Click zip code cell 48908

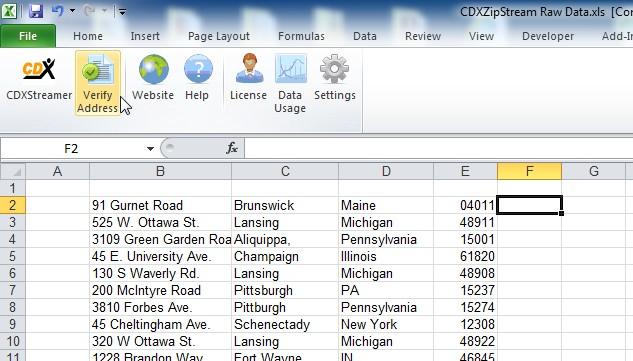[x=465, y=273]
